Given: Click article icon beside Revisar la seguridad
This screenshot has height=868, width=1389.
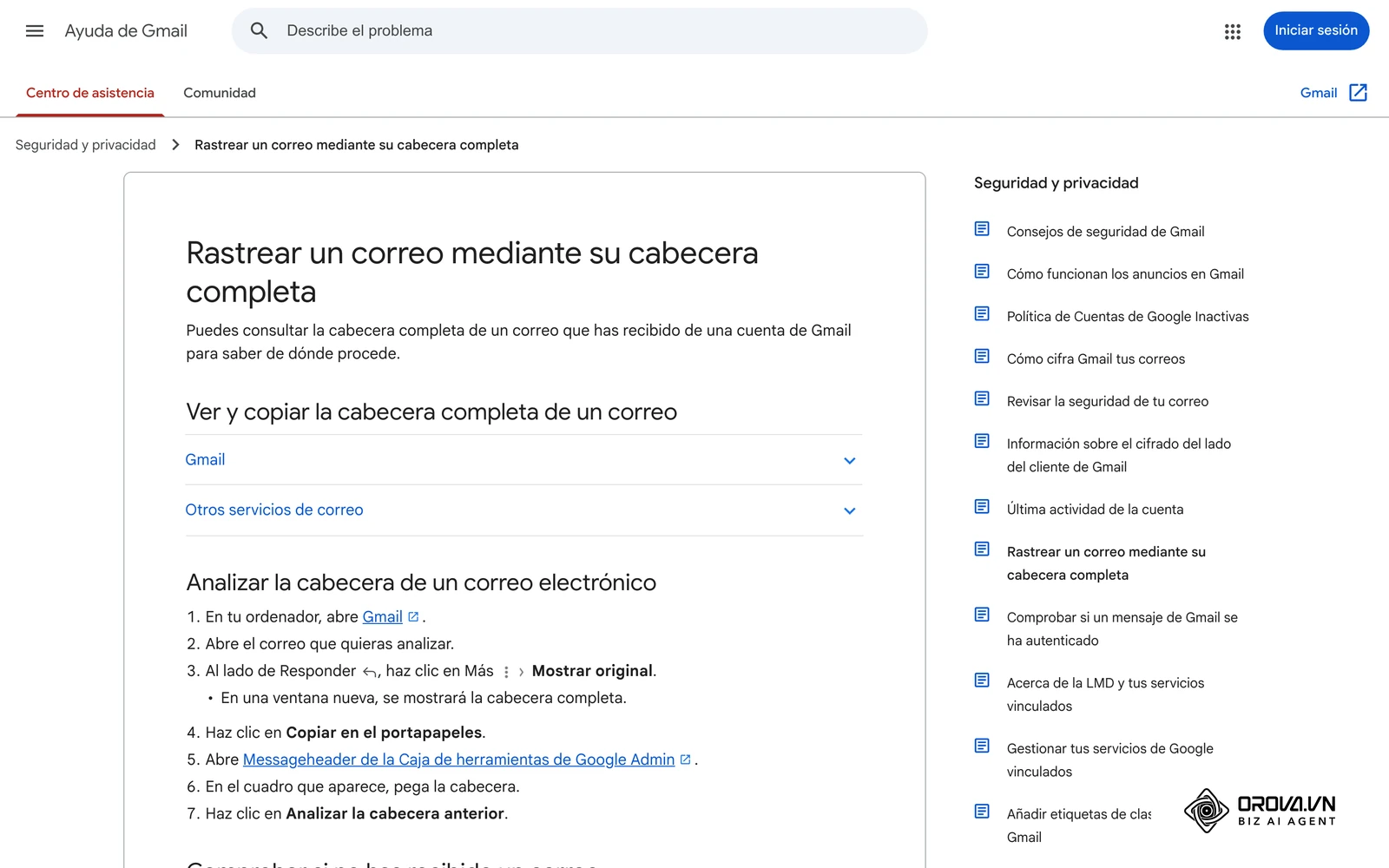Looking at the screenshot, I should click(982, 399).
